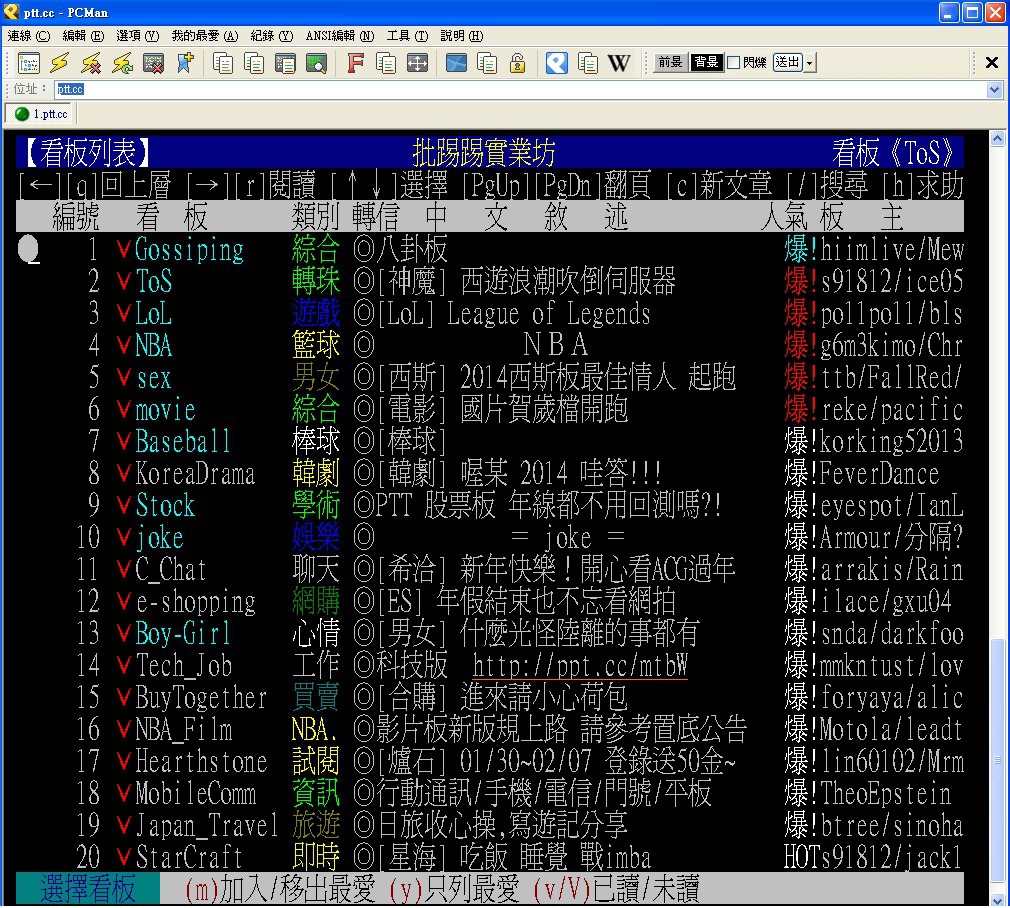Open the 選項 (V) menu
The image size is (1010, 908).
point(137,36)
